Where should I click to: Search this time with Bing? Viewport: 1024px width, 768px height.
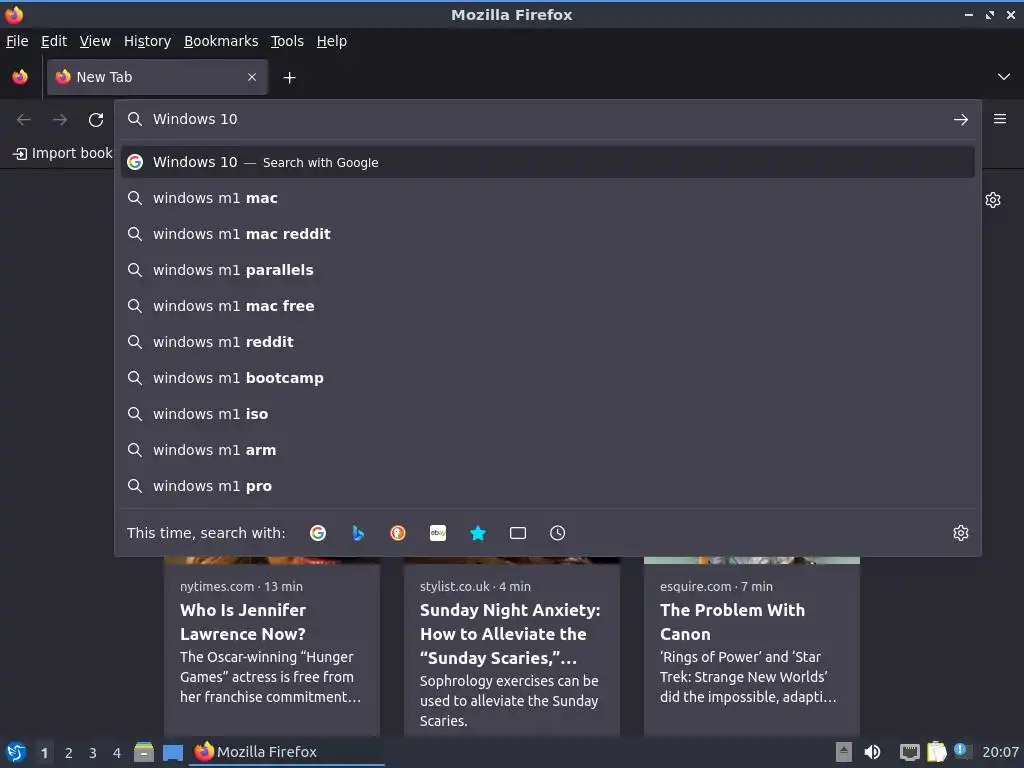(x=358, y=533)
